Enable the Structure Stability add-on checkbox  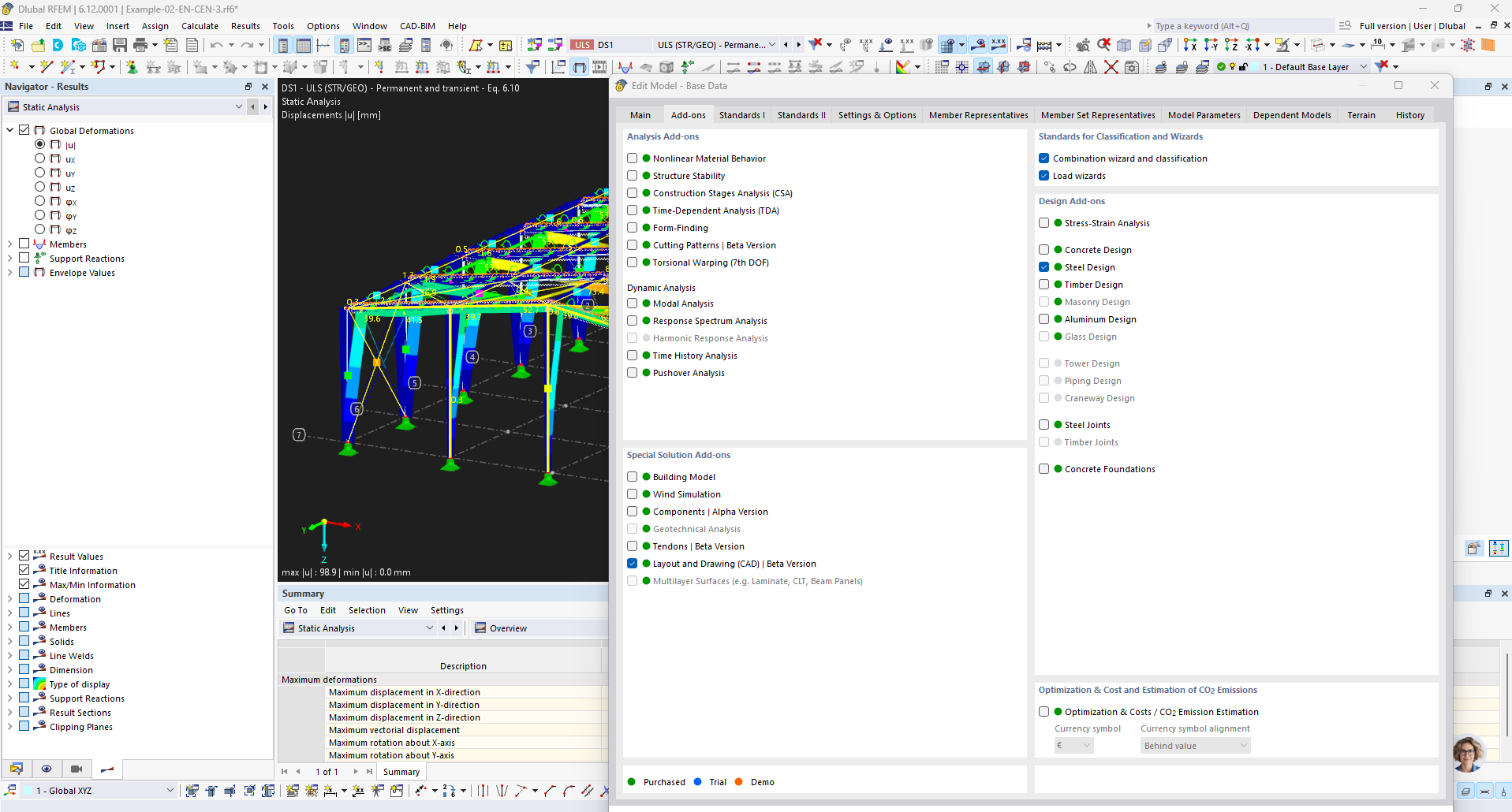point(633,176)
